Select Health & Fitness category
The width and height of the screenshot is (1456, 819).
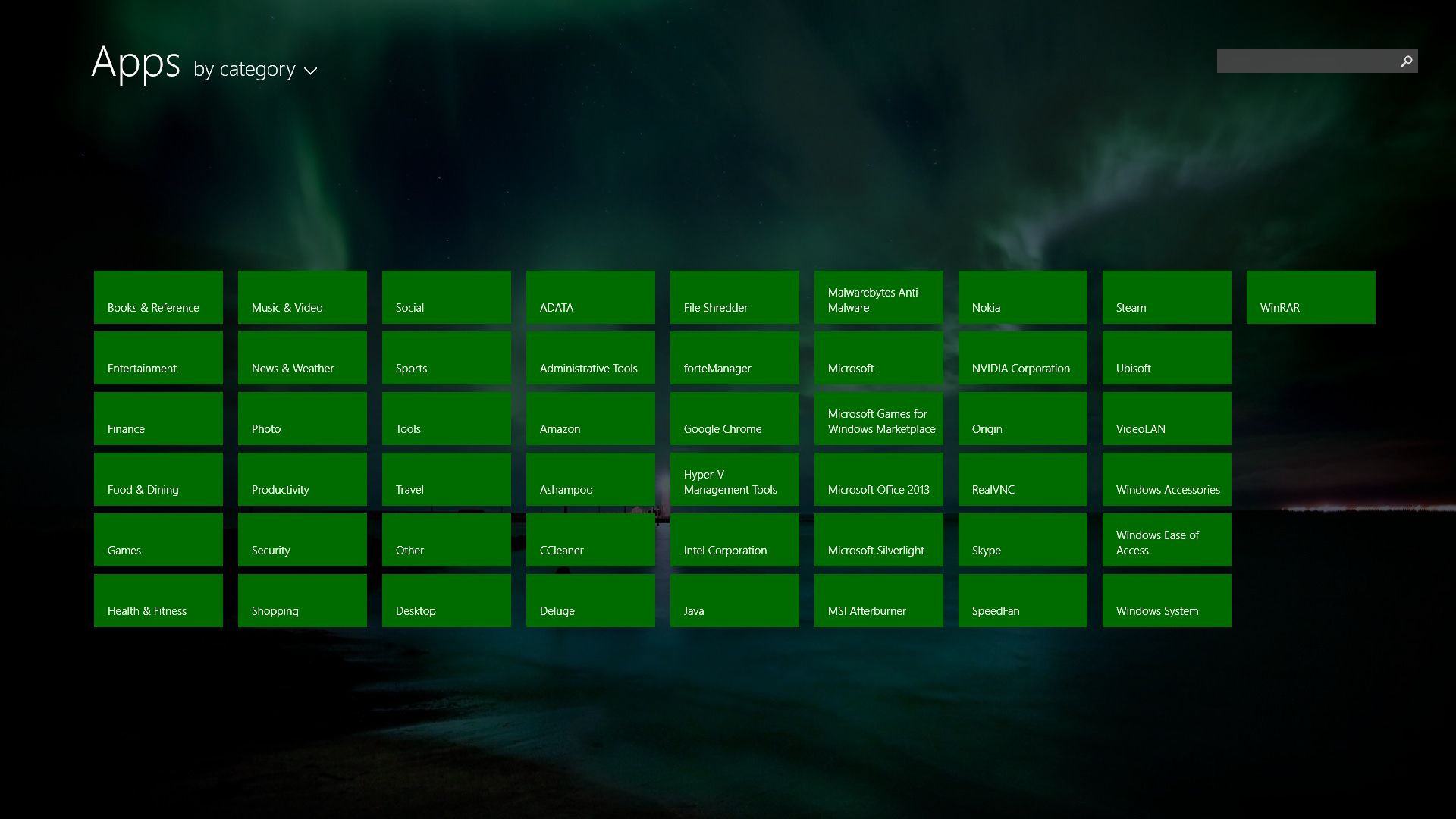(158, 601)
